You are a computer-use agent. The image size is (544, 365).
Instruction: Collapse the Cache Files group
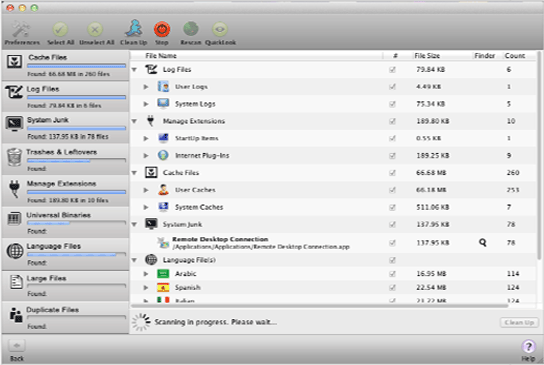pos(134,173)
